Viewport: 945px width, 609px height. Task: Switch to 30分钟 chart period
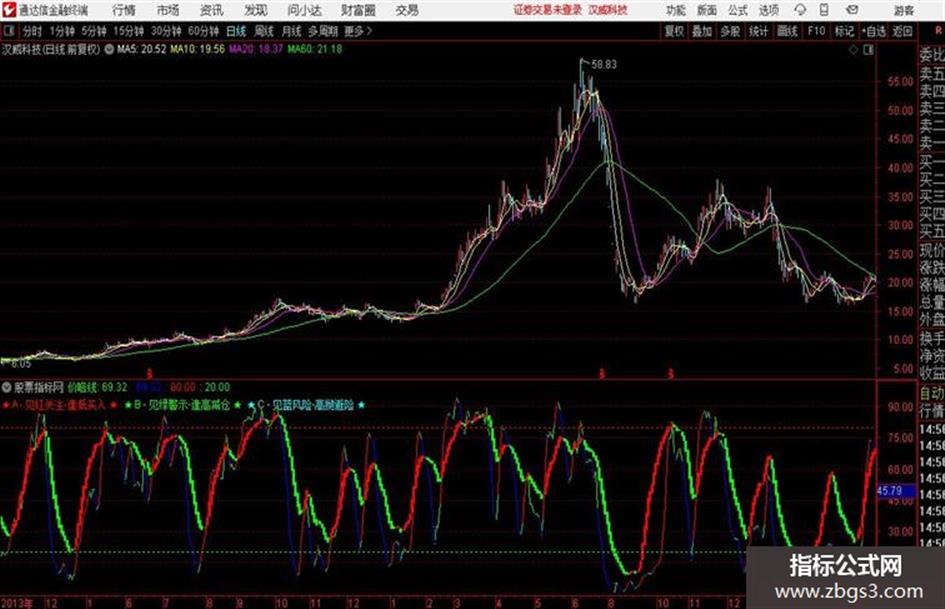click(x=166, y=31)
